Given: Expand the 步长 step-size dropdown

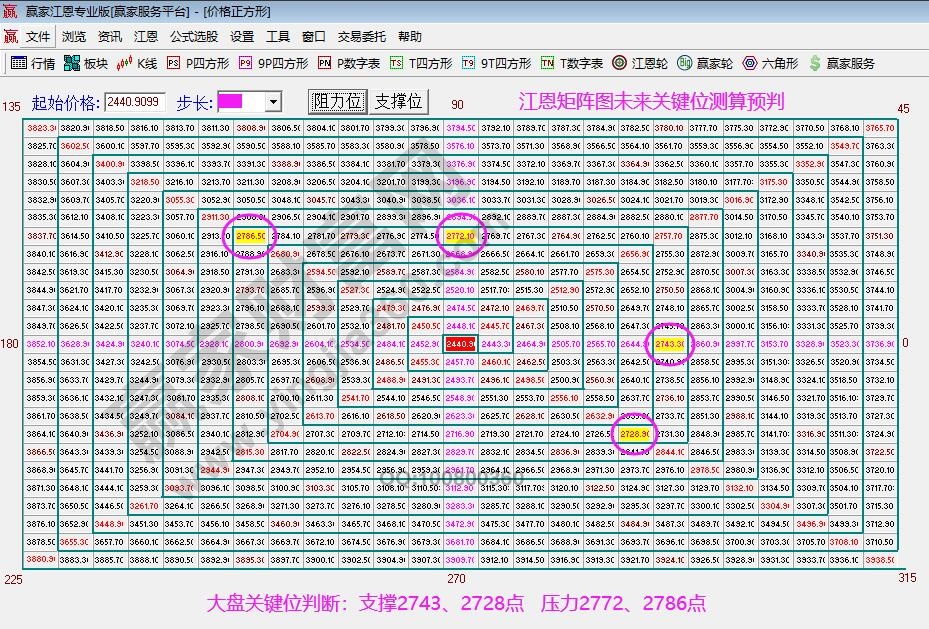Looking at the screenshot, I should point(275,100).
